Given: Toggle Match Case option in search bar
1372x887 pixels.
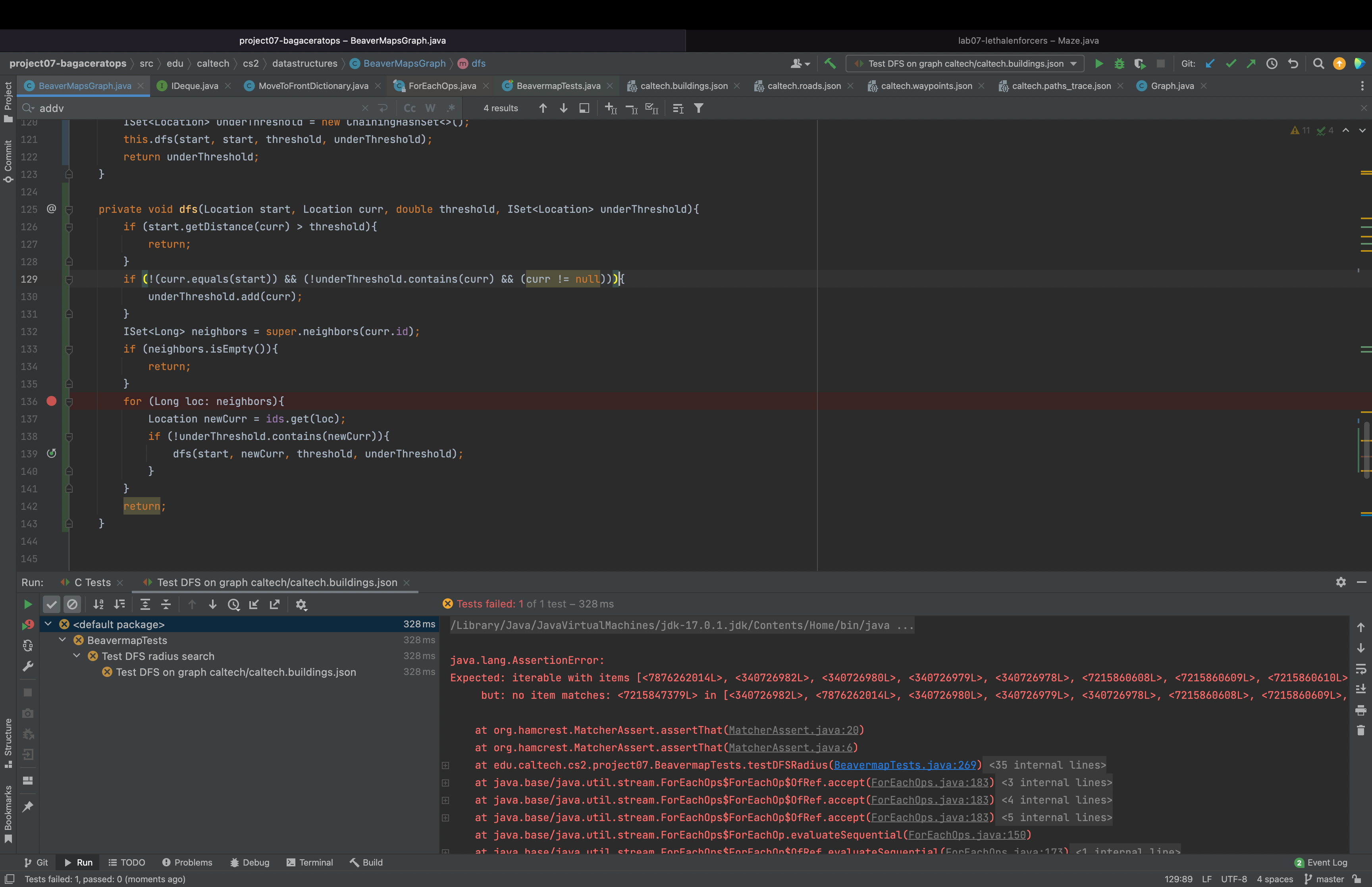Looking at the screenshot, I should (x=409, y=108).
